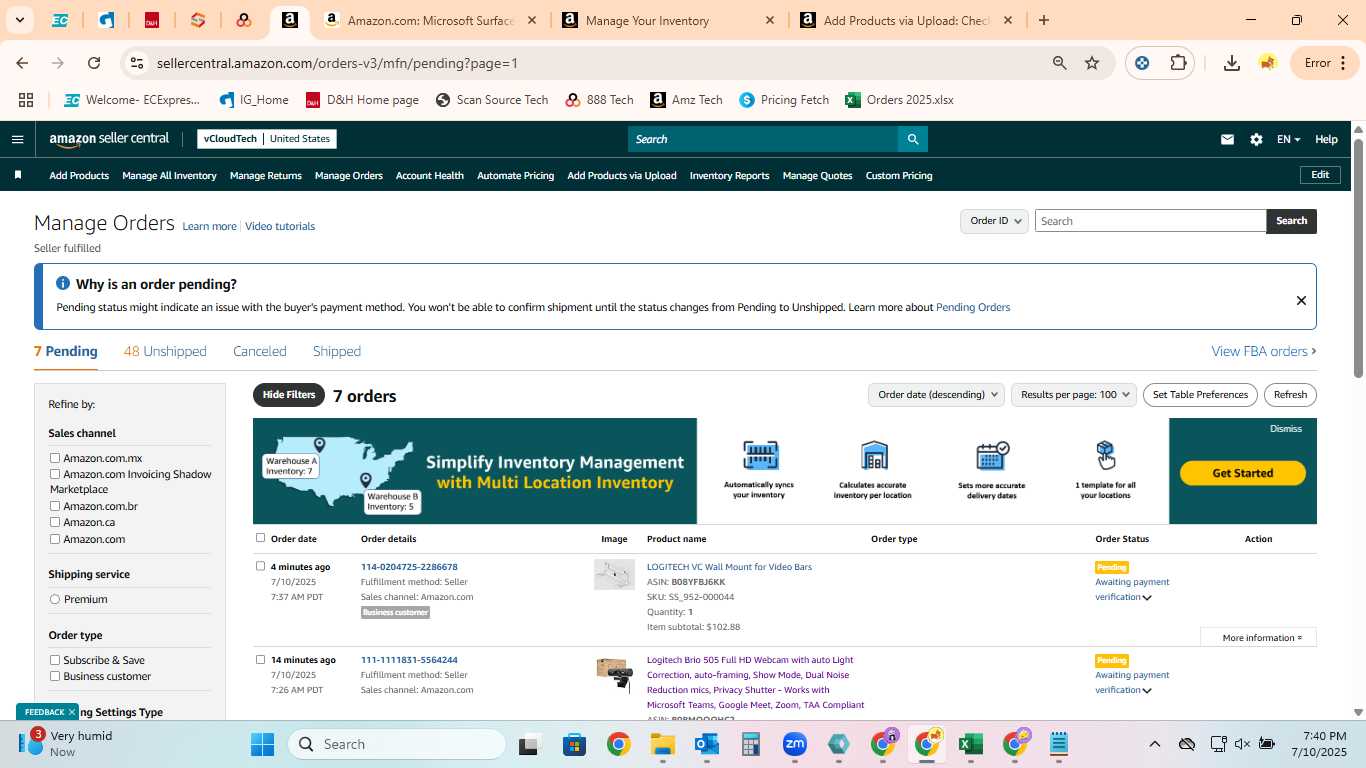Open Windows Start menu
Screen dimensions: 1366x768
(x=262, y=744)
